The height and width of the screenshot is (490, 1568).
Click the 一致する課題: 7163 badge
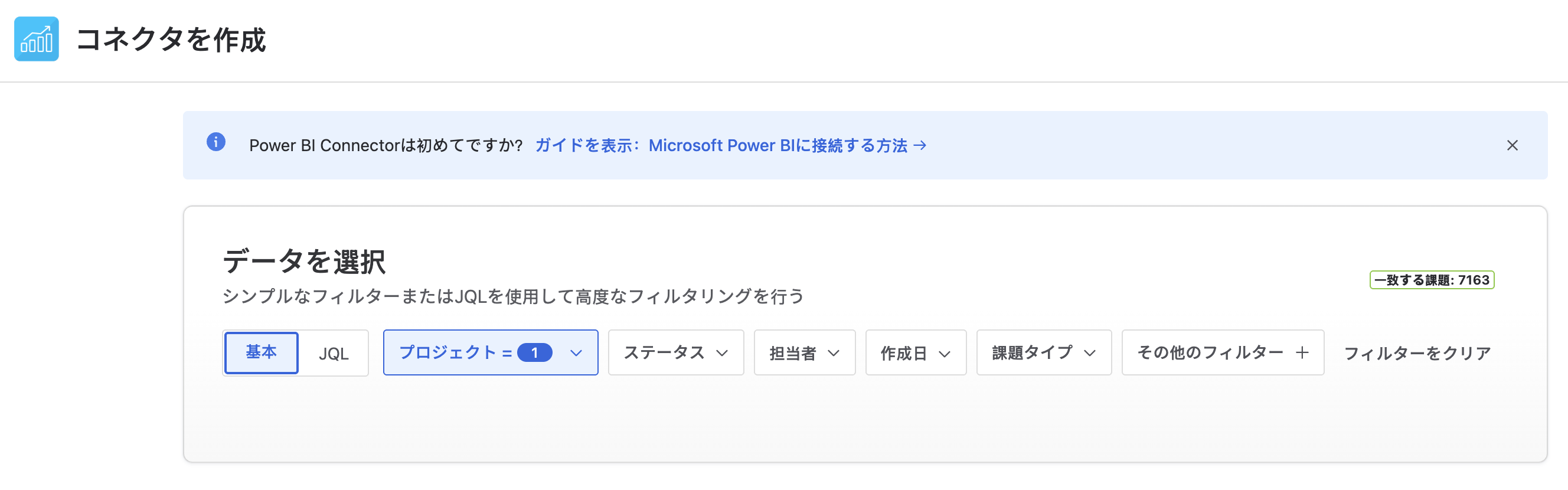tap(1432, 280)
